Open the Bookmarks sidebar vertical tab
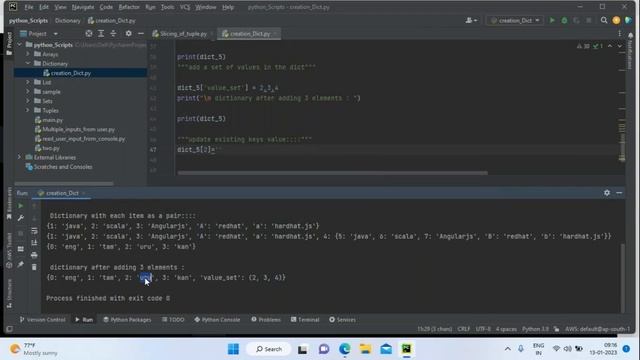The height and width of the screenshot is (360, 640). pyautogui.click(x=9, y=204)
